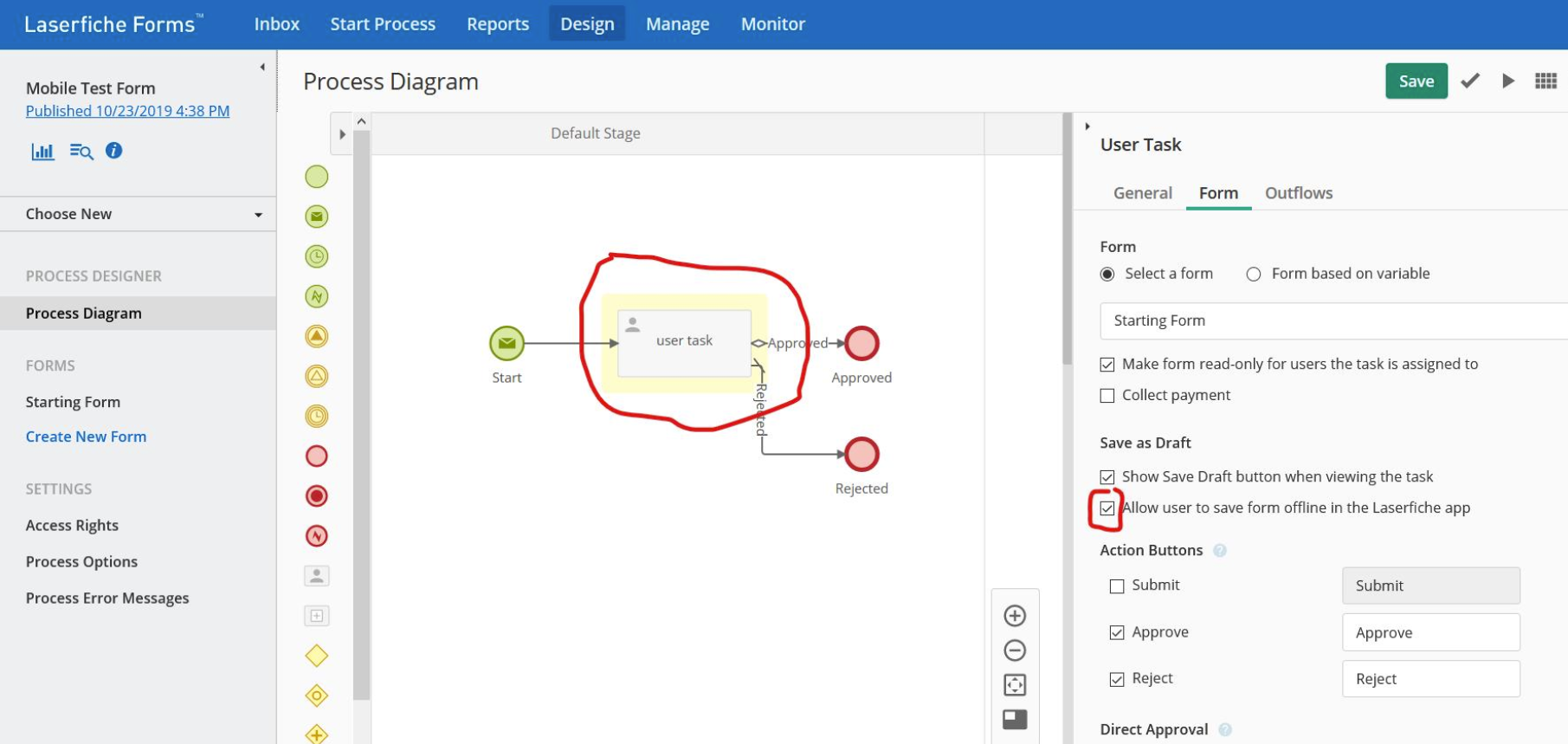Select Form based on variable option
1568x744 pixels.
pos(1253,275)
